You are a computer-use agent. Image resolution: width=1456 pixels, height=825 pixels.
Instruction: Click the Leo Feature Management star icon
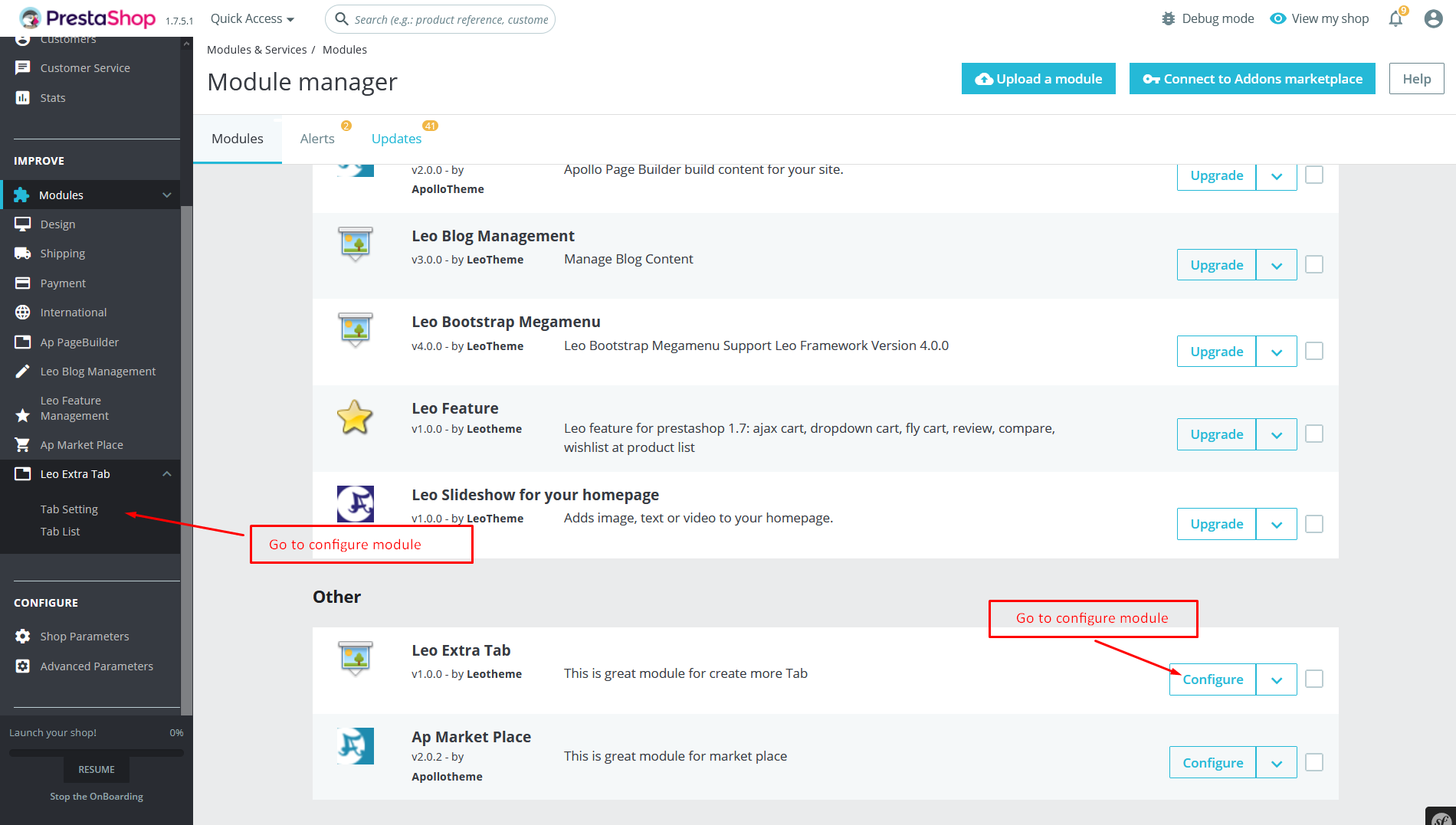pos(23,415)
